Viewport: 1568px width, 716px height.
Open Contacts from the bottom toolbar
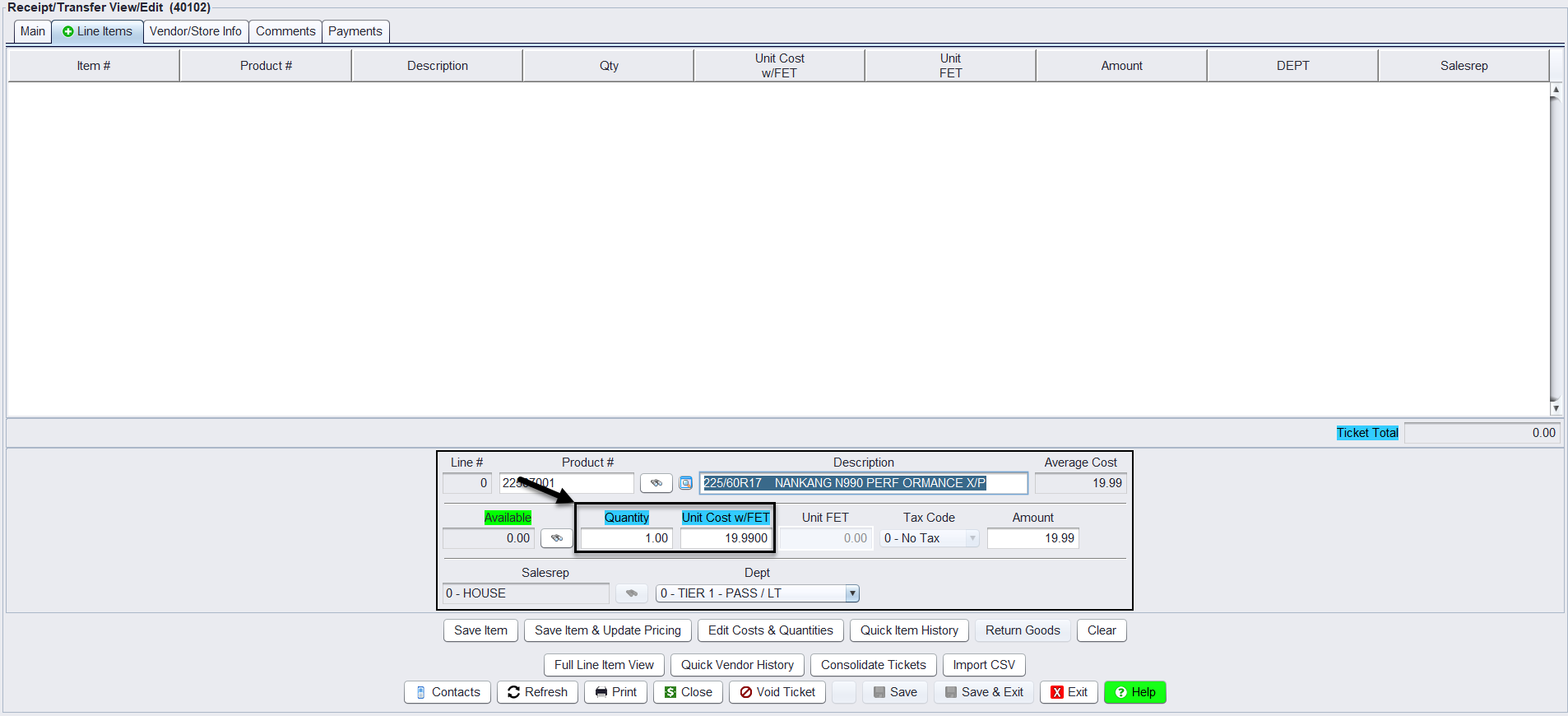coord(448,692)
